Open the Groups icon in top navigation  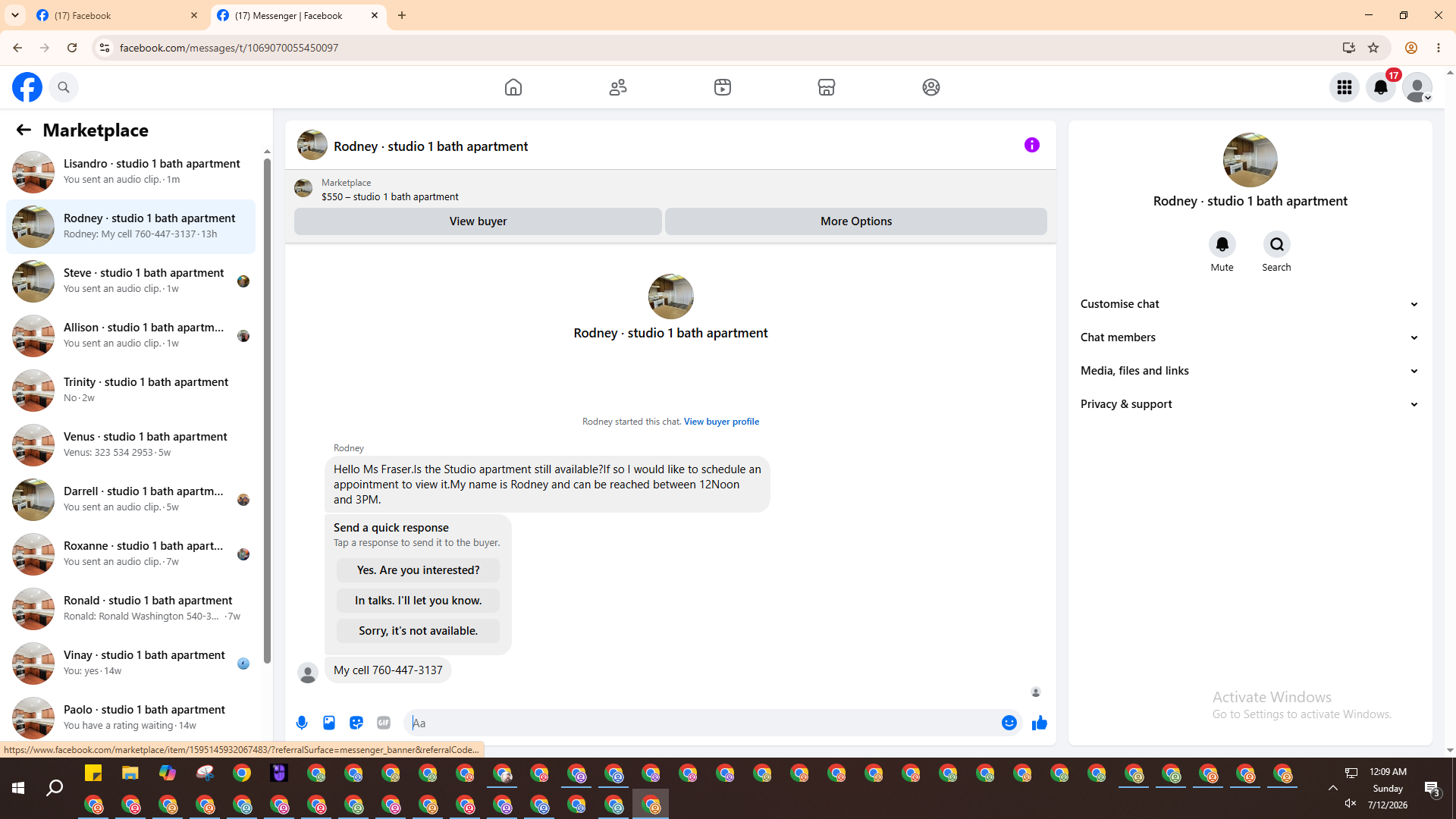tap(931, 87)
